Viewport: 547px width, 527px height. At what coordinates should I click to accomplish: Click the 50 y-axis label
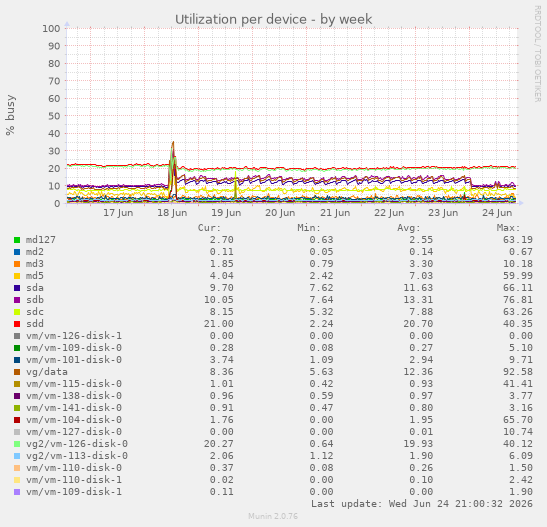pos(54,116)
